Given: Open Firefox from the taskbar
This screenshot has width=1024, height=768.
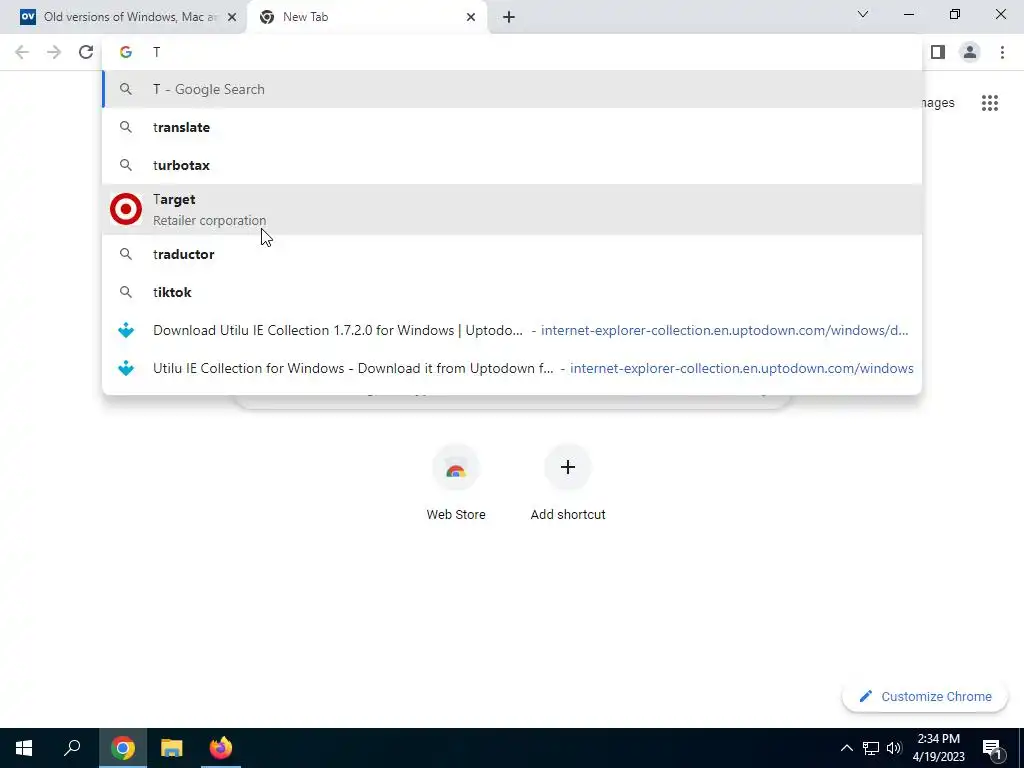Looking at the screenshot, I should point(221,748).
